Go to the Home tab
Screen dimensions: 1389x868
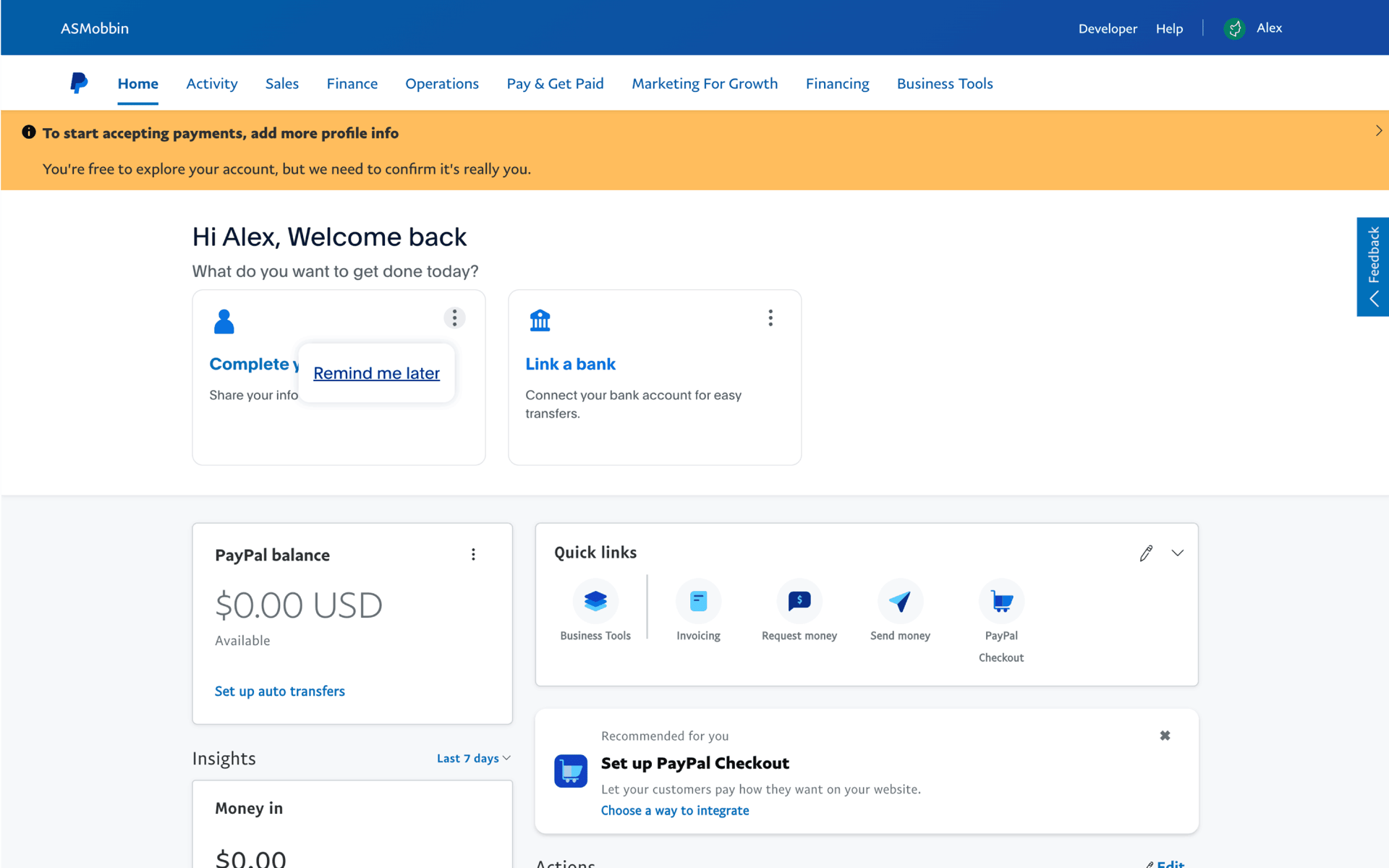[x=138, y=84]
